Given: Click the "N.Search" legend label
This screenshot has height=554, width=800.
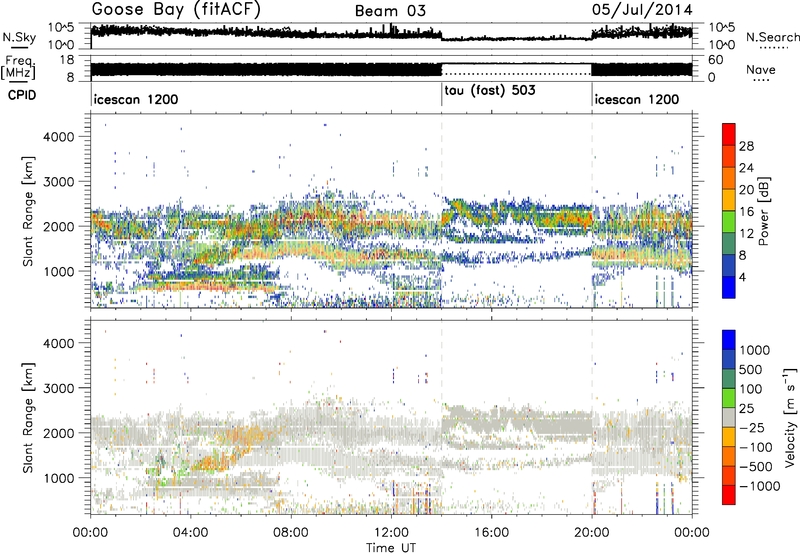Looking at the screenshot, I should coord(772,37).
